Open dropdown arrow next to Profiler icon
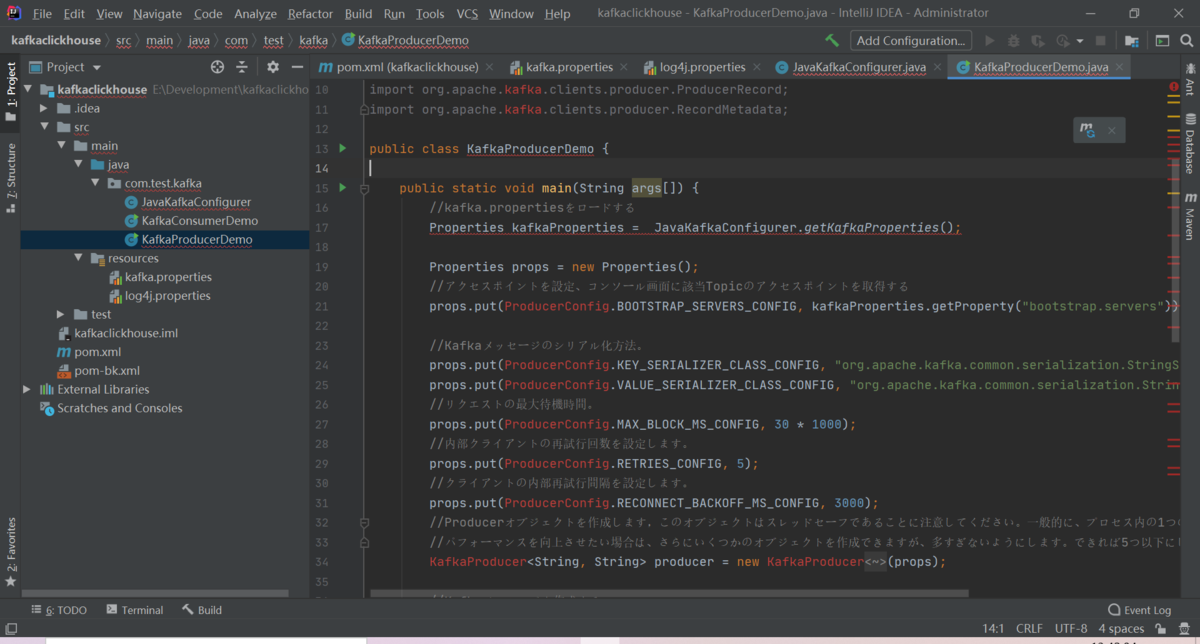This screenshot has width=1200, height=644. tap(1080, 42)
